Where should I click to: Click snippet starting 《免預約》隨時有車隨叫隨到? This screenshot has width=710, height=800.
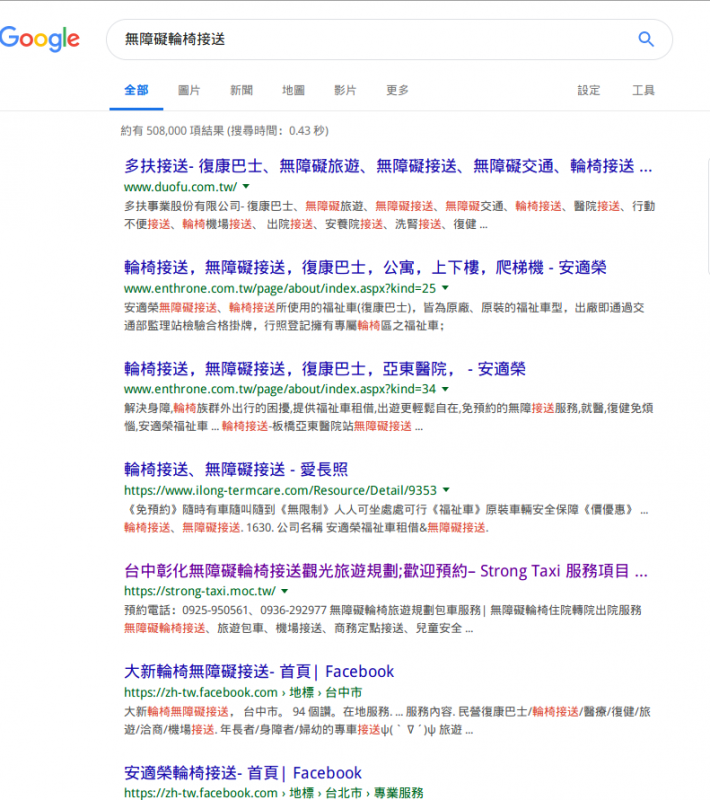(386, 518)
